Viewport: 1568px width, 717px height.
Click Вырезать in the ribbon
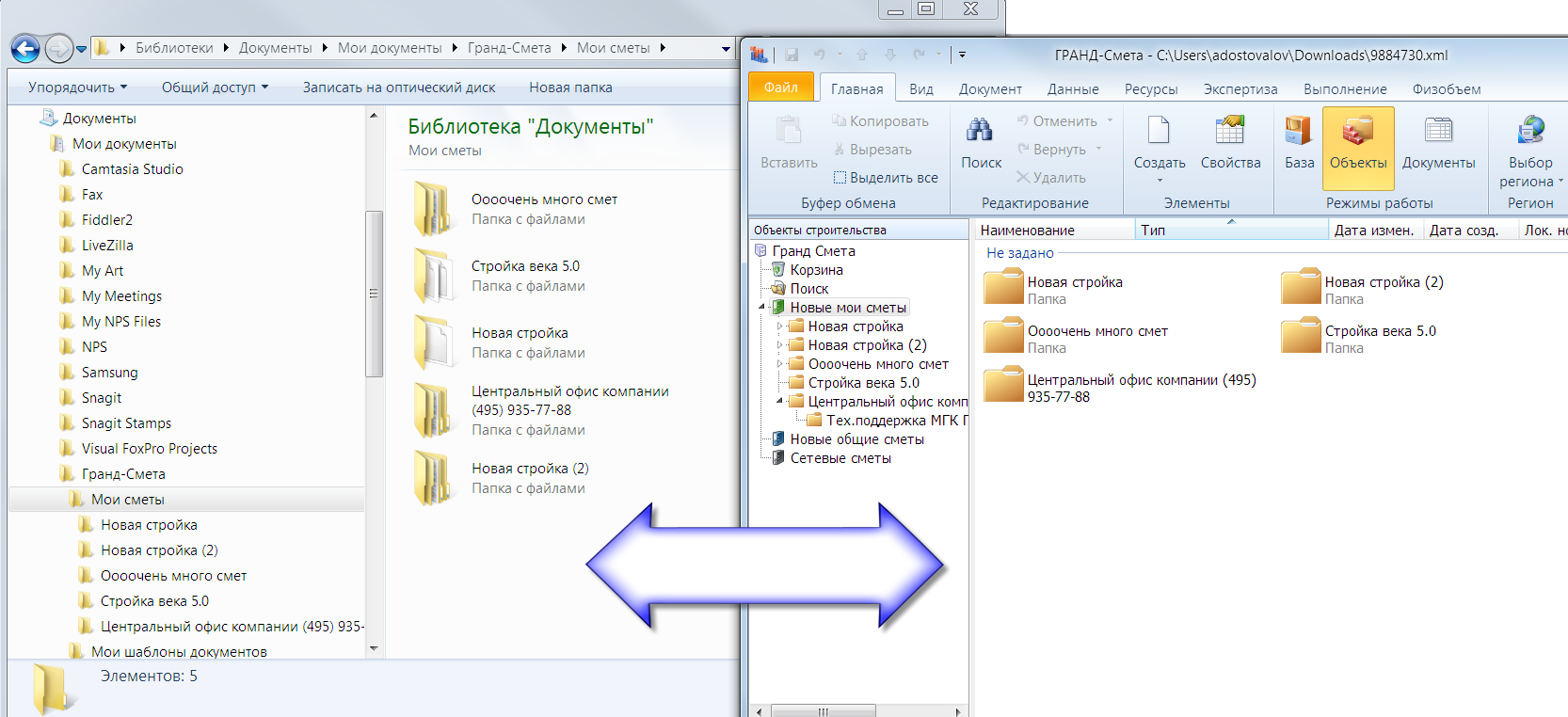pyautogui.click(x=872, y=150)
